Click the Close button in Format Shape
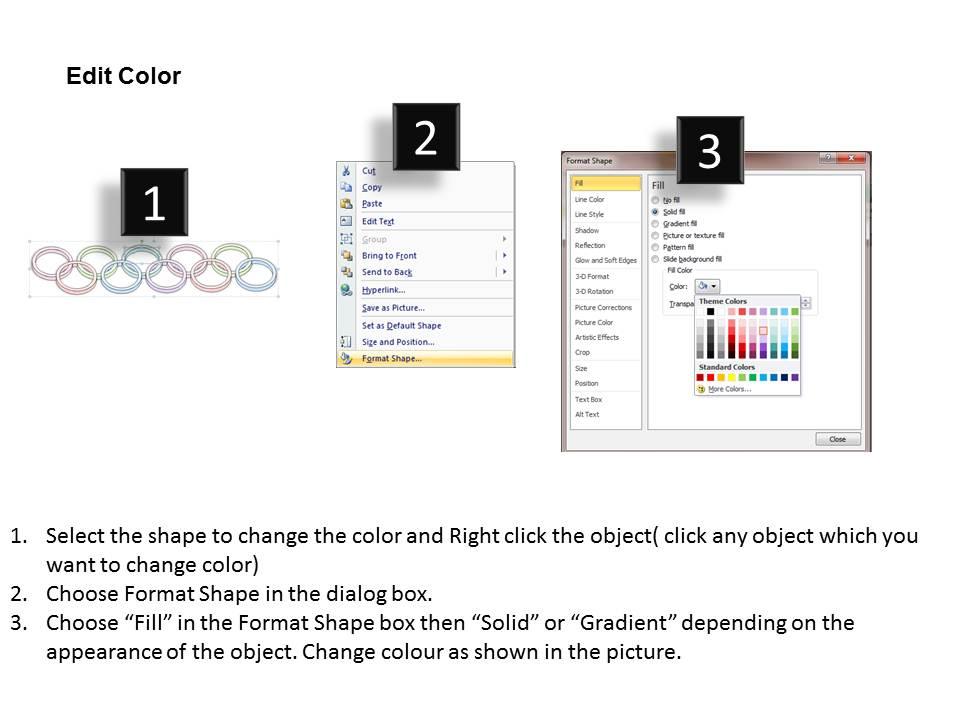Screen dimensions: 960x720 (x=838, y=439)
